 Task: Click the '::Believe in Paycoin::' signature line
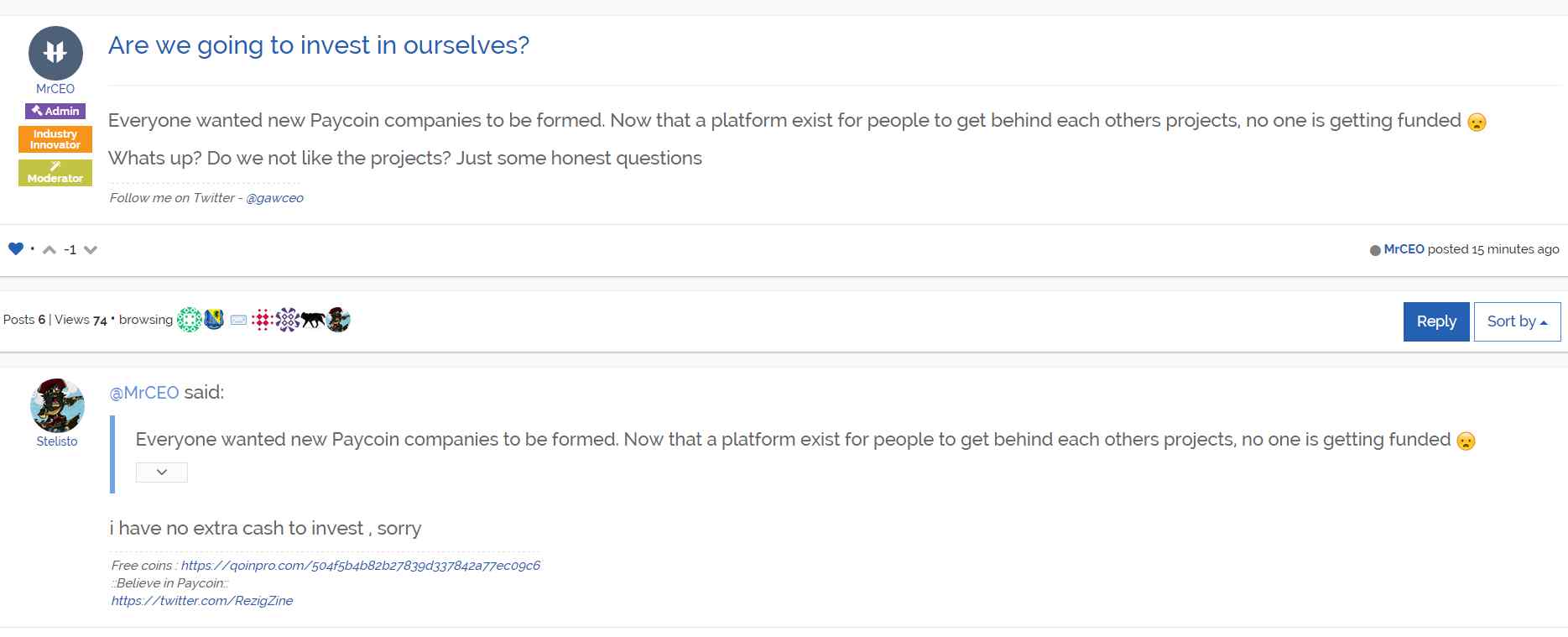pyautogui.click(x=169, y=583)
